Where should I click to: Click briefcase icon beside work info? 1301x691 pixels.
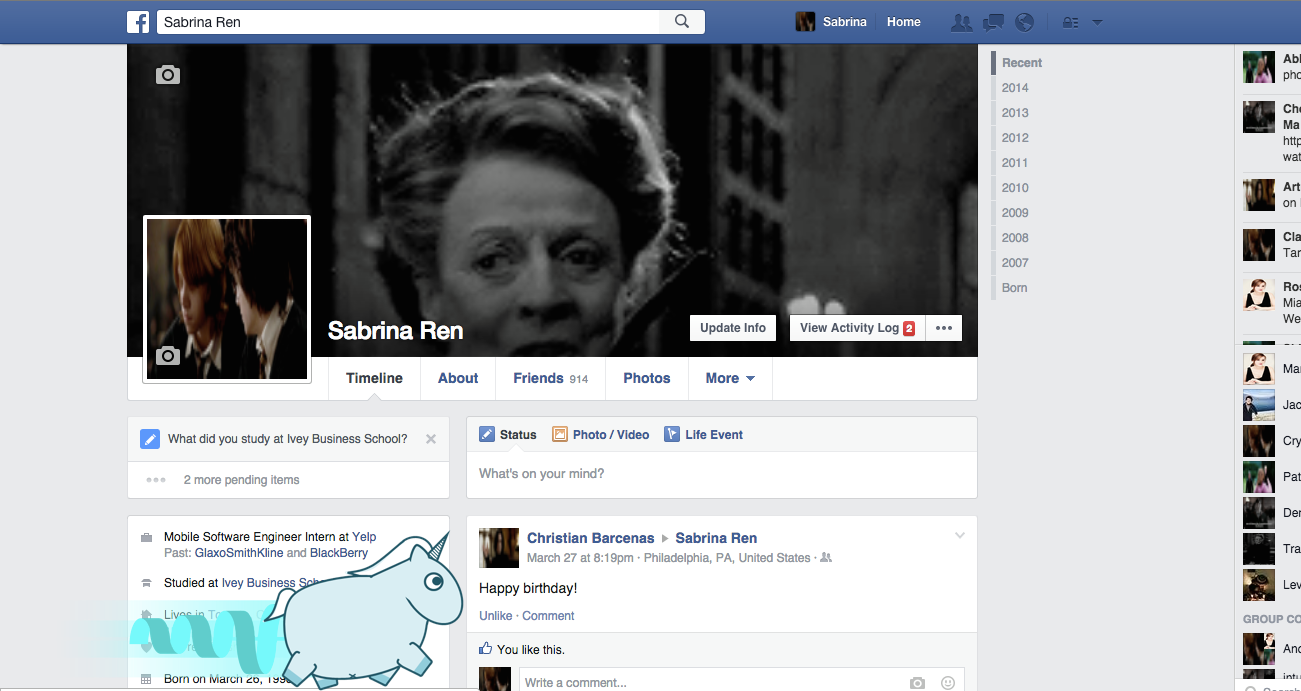(147, 537)
